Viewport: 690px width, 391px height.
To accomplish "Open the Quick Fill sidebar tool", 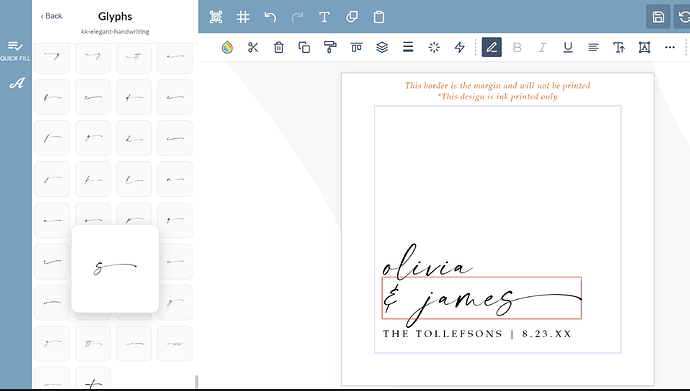I will (15, 51).
